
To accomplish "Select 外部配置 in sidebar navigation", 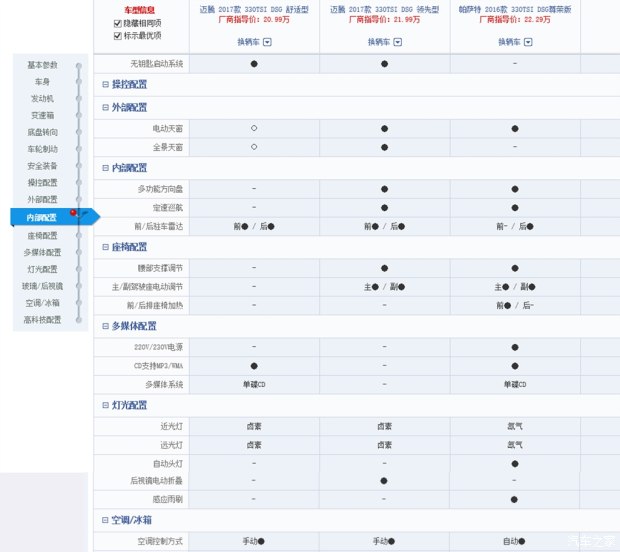I will [42, 199].
